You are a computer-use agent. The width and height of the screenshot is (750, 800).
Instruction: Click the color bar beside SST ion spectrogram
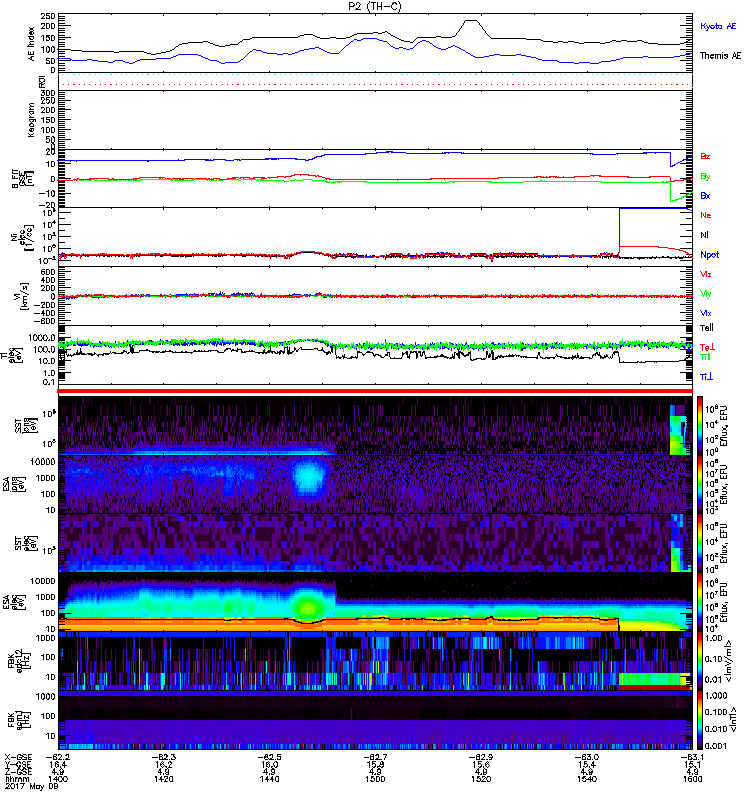click(x=701, y=425)
